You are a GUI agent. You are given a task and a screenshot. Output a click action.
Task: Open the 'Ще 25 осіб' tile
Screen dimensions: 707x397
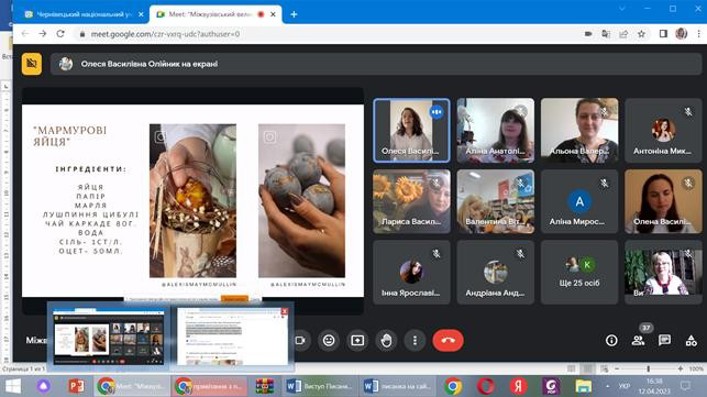pyautogui.click(x=579, y=272)
